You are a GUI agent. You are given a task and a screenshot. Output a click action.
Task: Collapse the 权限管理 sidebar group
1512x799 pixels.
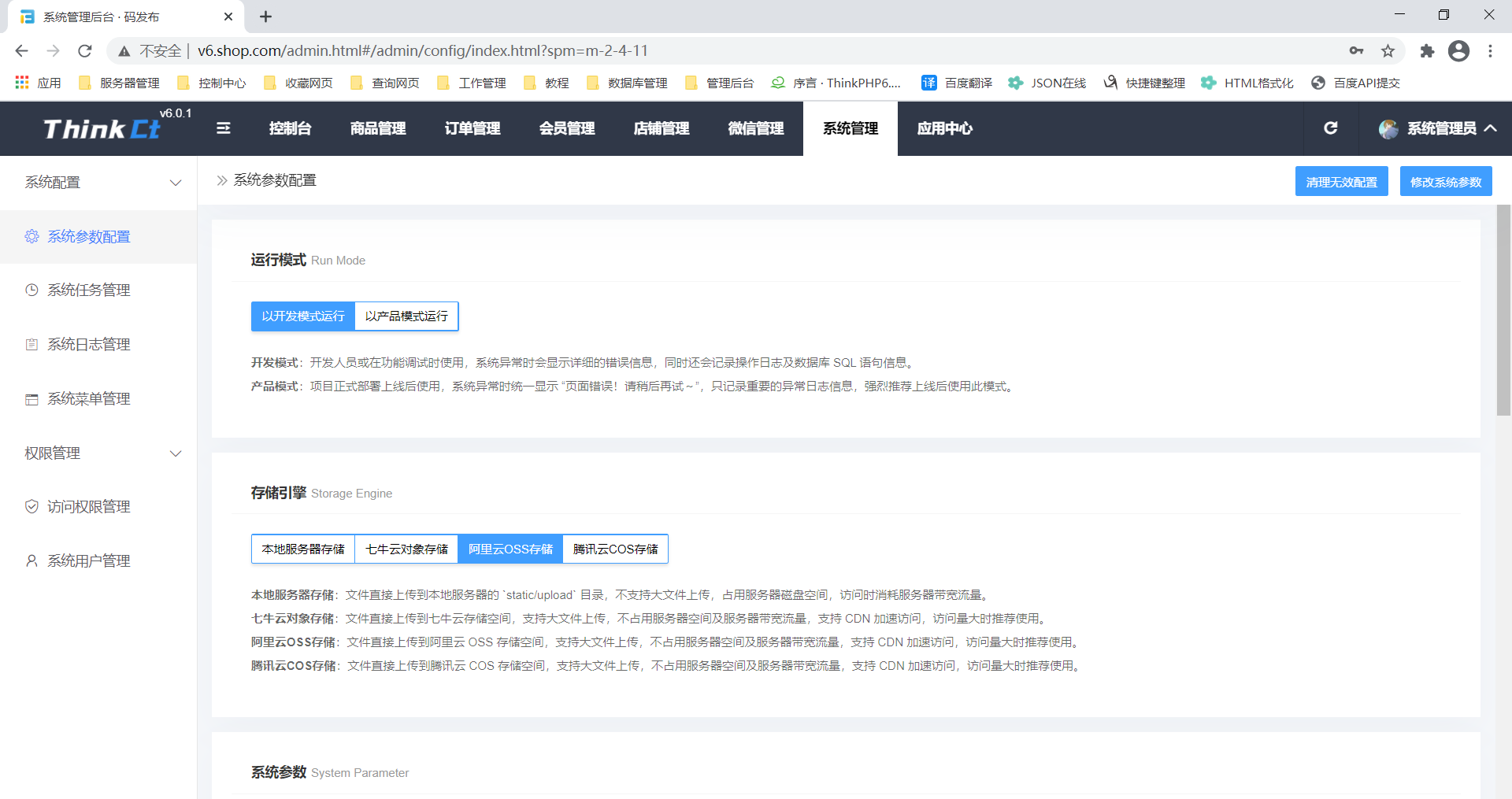click(x=176, y=453)
